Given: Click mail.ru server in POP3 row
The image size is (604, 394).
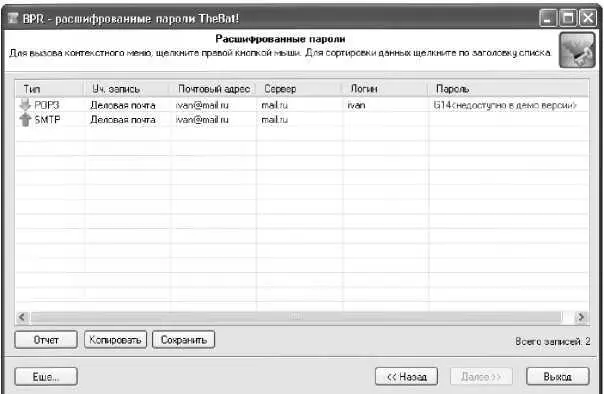Looking at the screenshot, I should click(274, 105).
